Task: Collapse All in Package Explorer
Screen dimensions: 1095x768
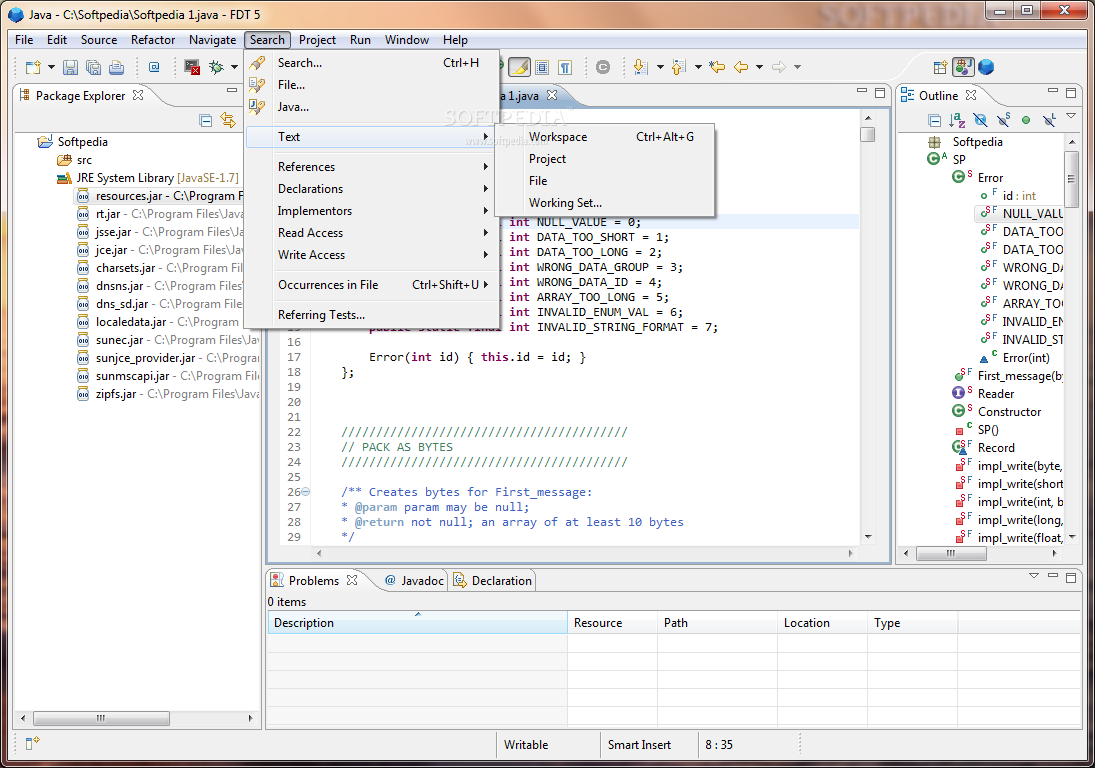Action: point(205,120)
